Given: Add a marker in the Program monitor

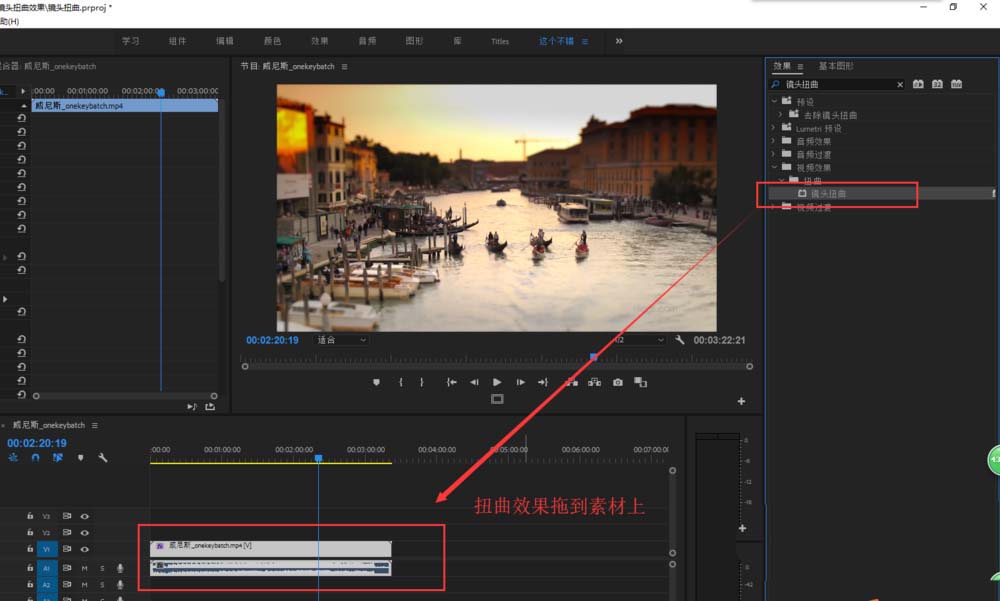Looking at the screenshot, I should point(377,382).
